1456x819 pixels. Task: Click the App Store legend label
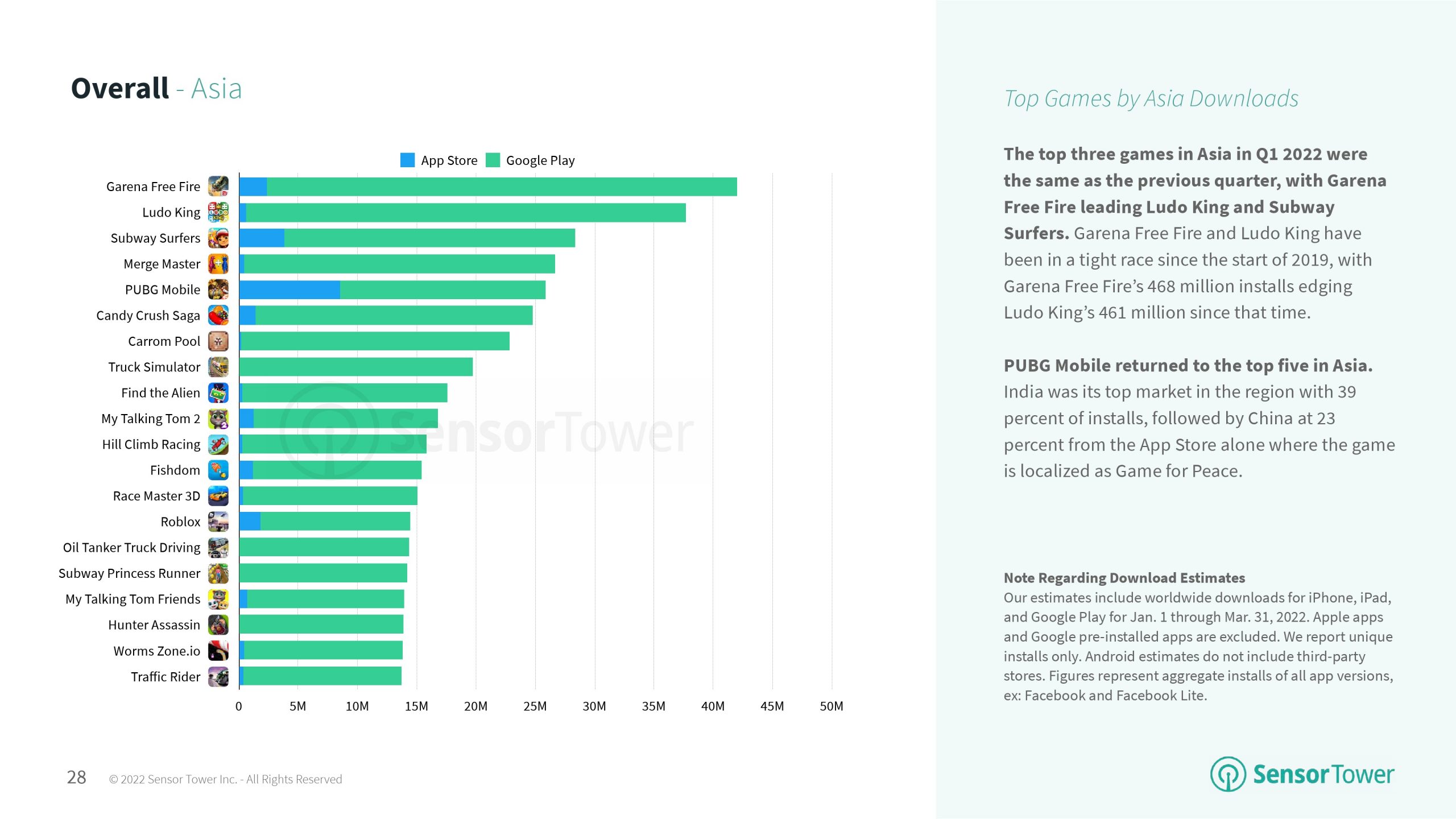tap(449, 160)
